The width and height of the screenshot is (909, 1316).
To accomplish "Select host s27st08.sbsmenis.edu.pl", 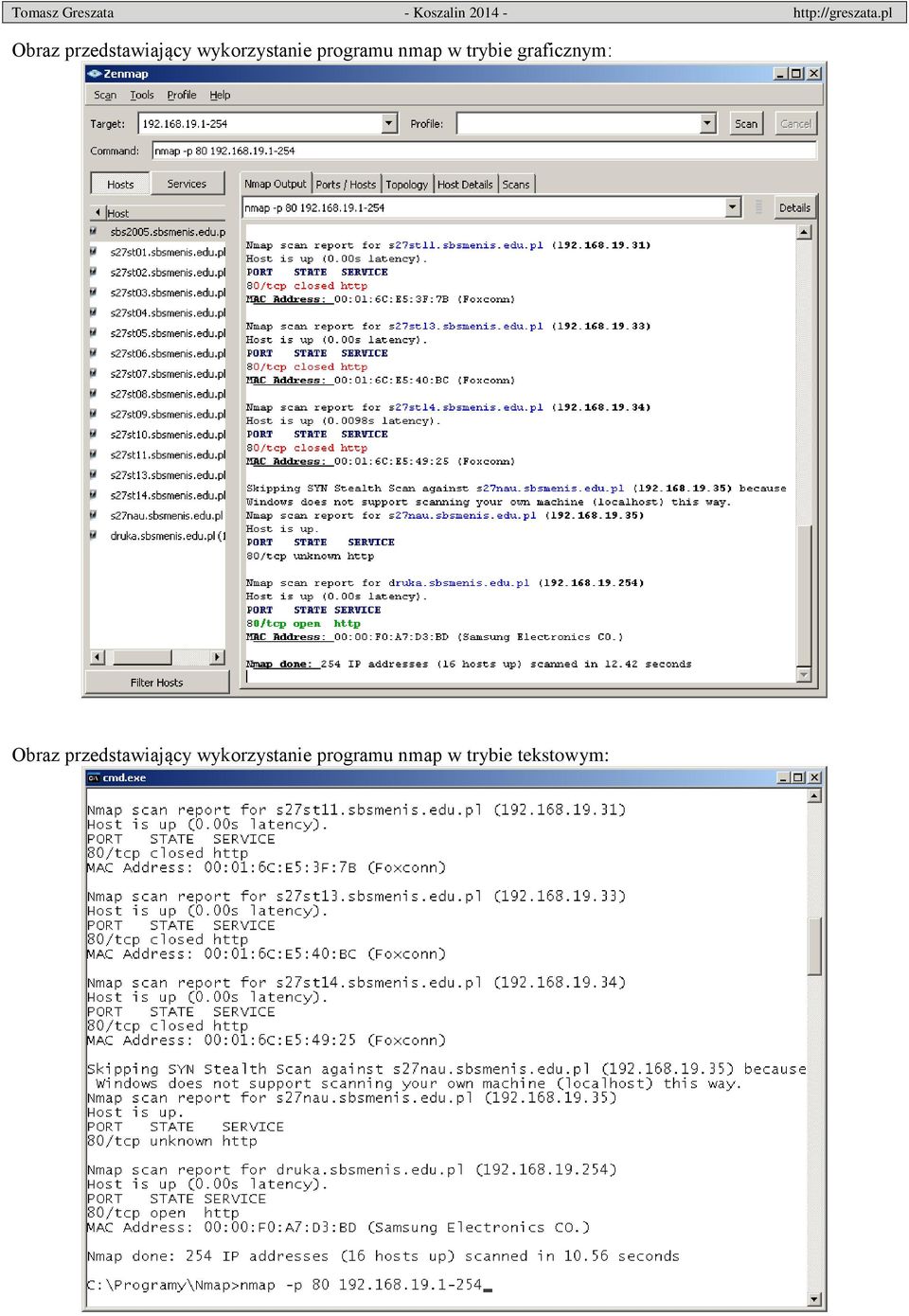I will coord(168,394).
